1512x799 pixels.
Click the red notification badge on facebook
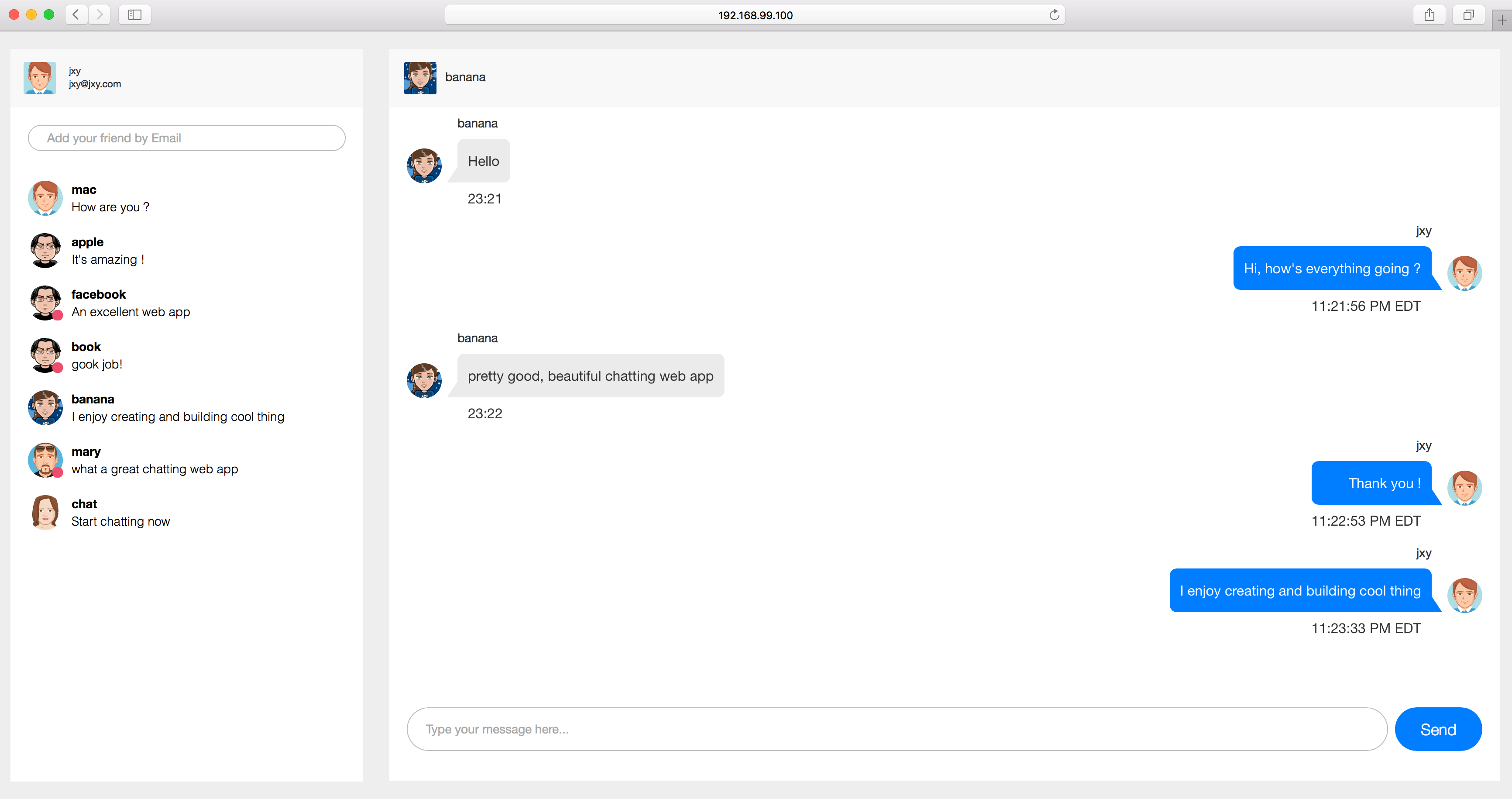pos(58,316)
